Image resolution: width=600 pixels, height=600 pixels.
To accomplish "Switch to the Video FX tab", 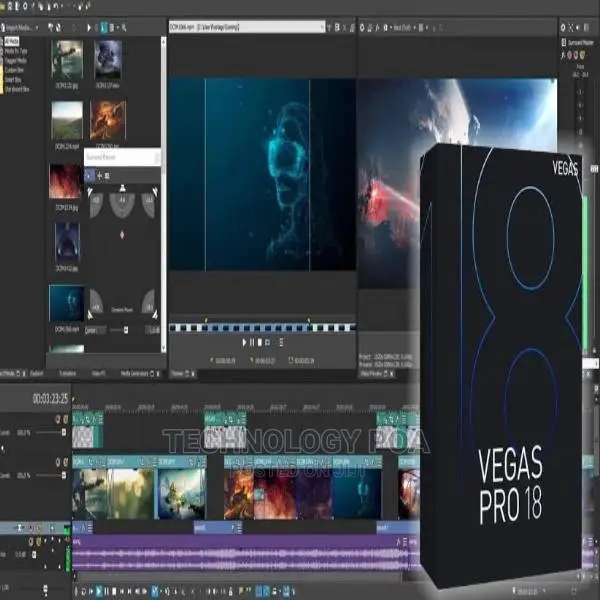I will [x=98, y=373].
